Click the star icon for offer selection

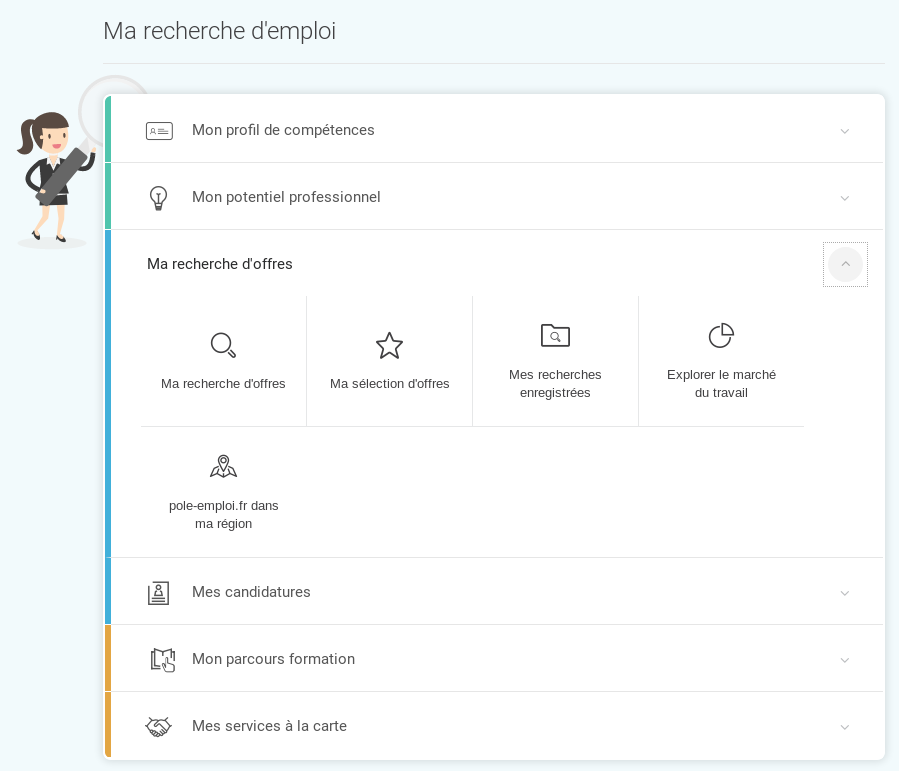coord(389,345)
